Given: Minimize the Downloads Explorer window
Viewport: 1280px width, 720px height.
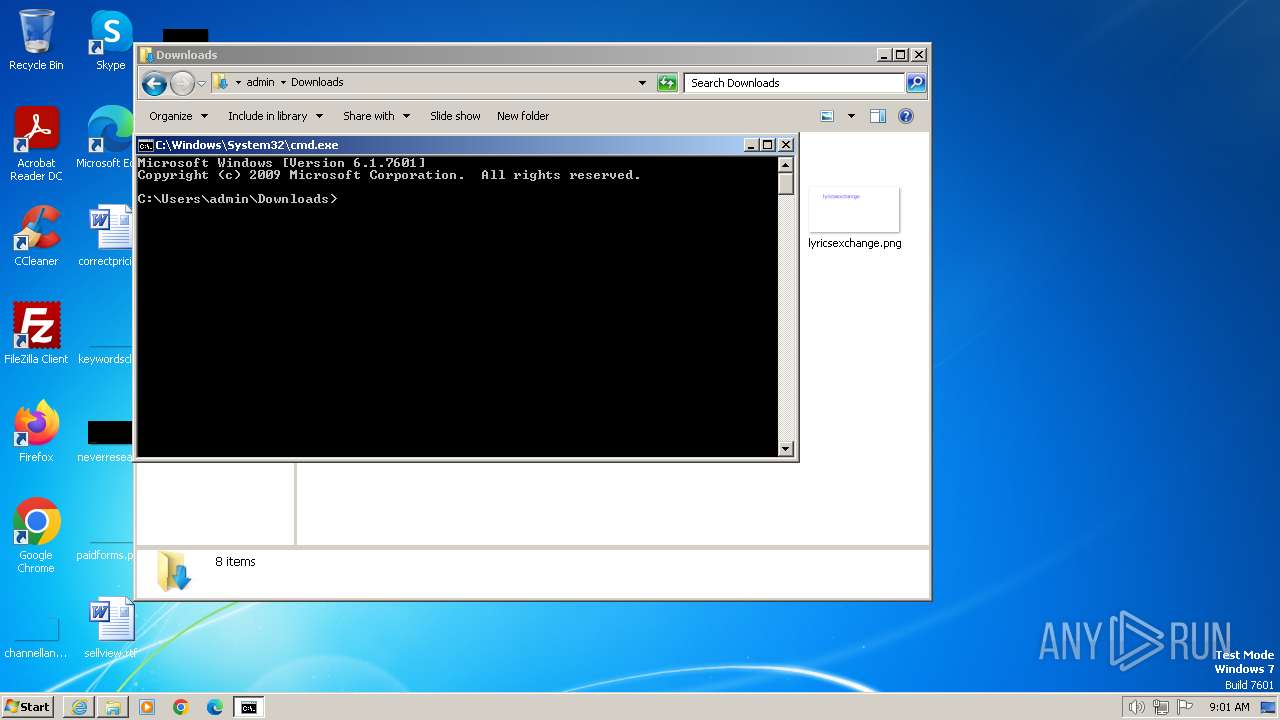Looking at the screenshot, I should coord(883,55).
